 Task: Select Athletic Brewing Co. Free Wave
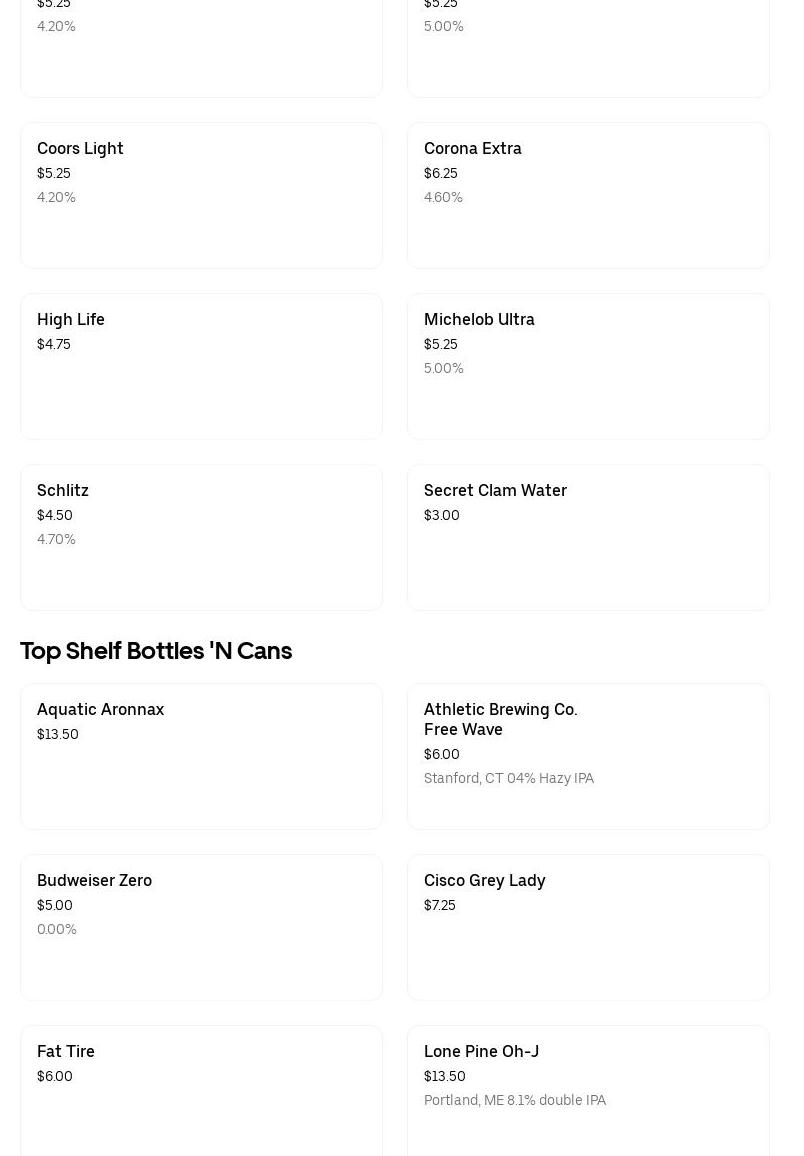tap(588, 756)
